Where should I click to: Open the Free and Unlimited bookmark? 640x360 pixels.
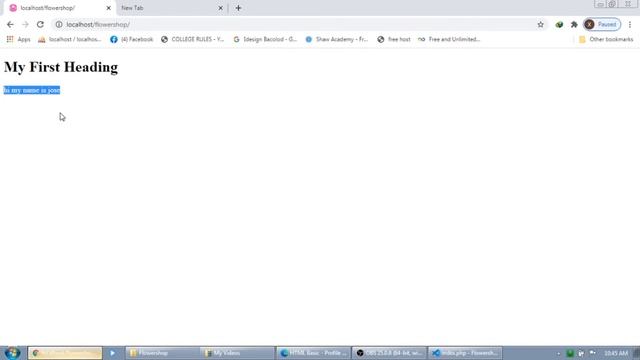(449, 39)
